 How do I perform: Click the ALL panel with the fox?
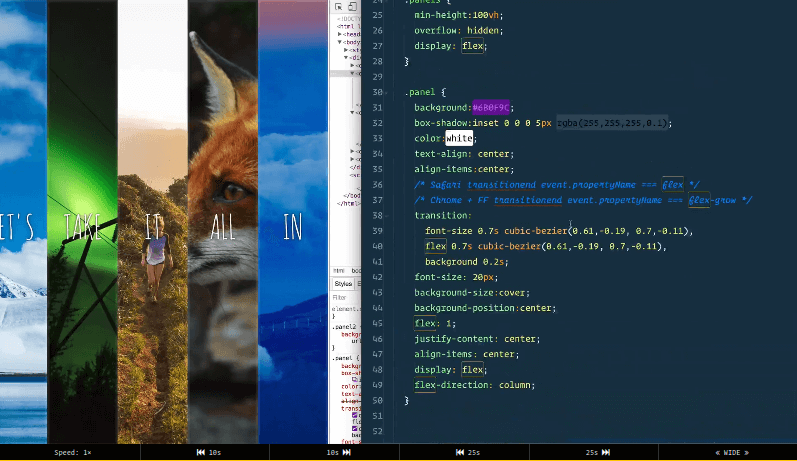223,222
